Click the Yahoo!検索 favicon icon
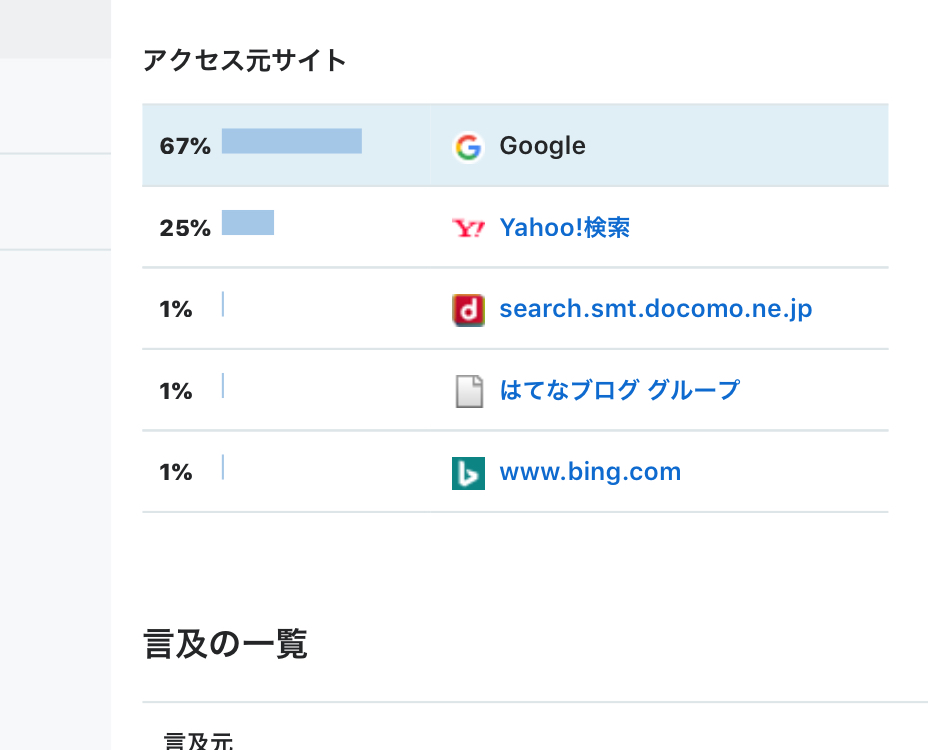This screenshot has width=928, height=750. [x=468, y=227]
